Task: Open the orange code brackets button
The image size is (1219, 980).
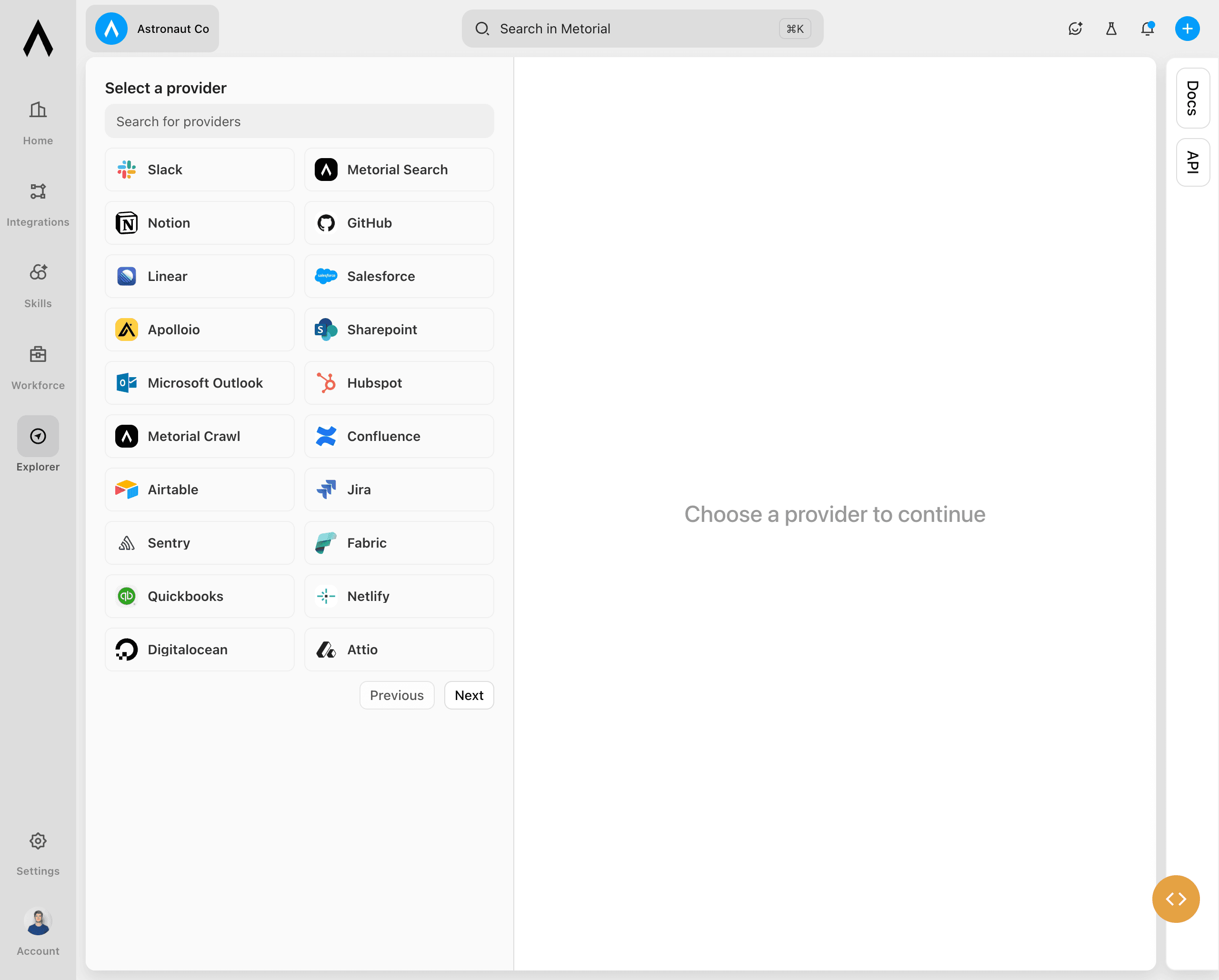Action: (x=1176, y=899)
